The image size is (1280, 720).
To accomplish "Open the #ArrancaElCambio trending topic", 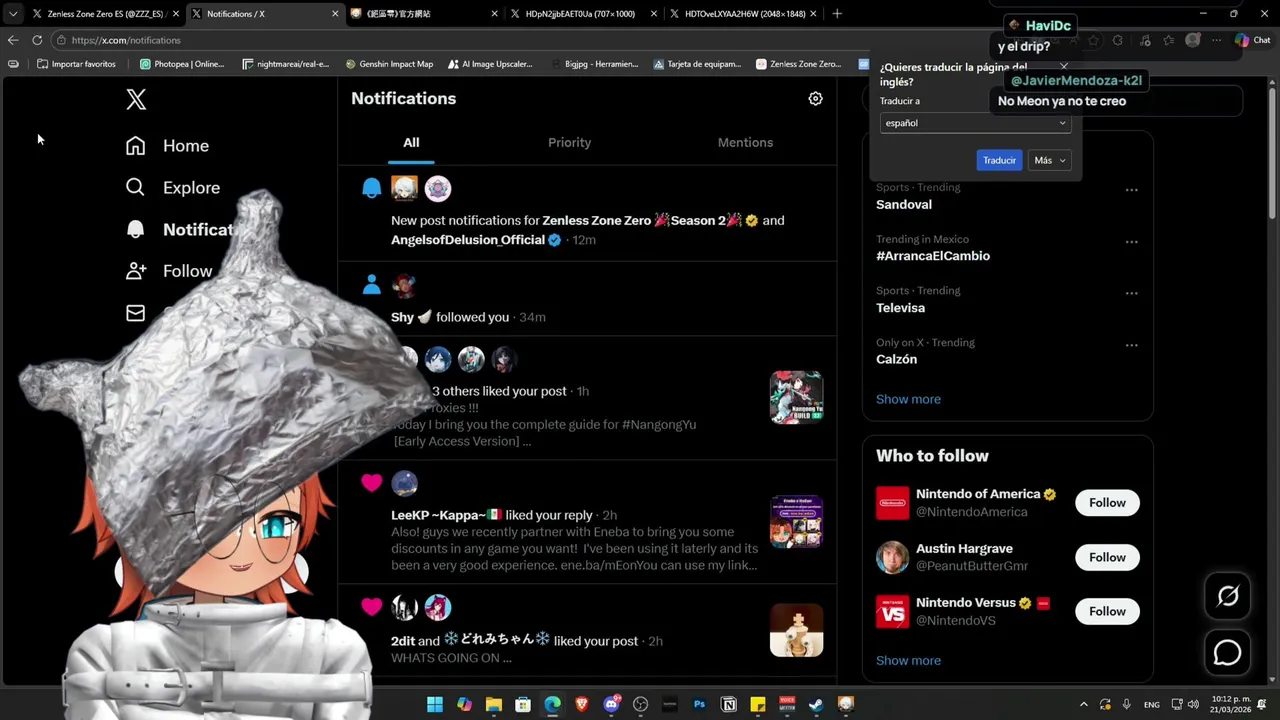I will (933, 256).
